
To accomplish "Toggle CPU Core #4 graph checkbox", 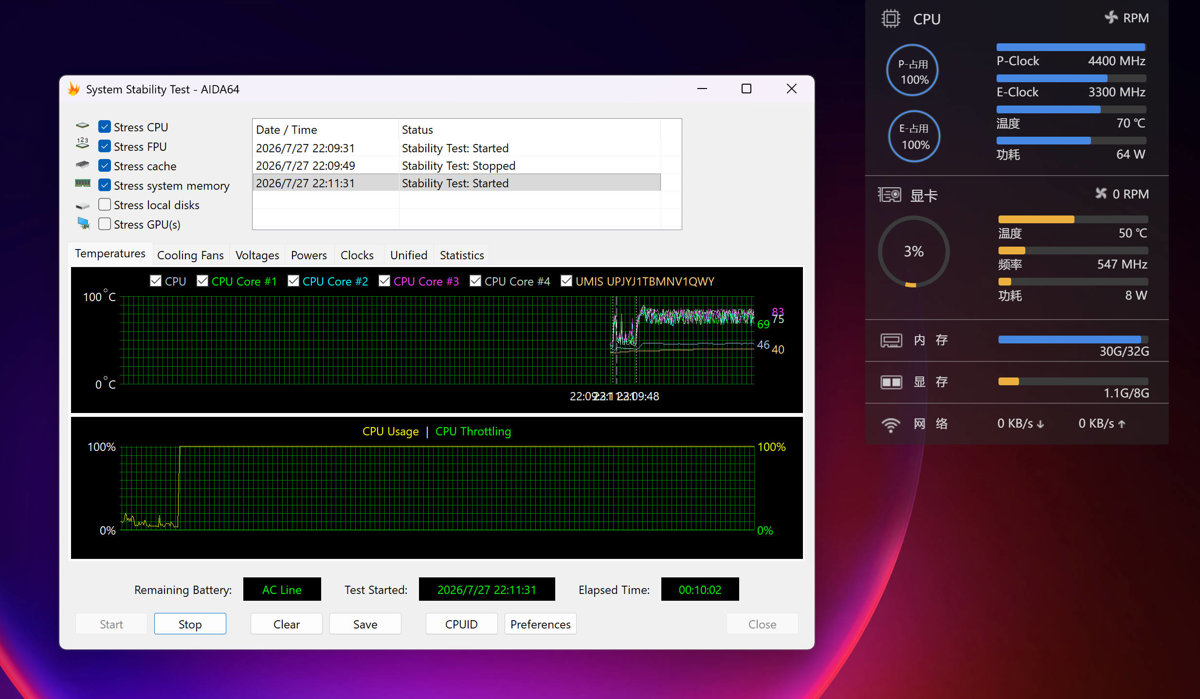I will (x=475, y=281).
